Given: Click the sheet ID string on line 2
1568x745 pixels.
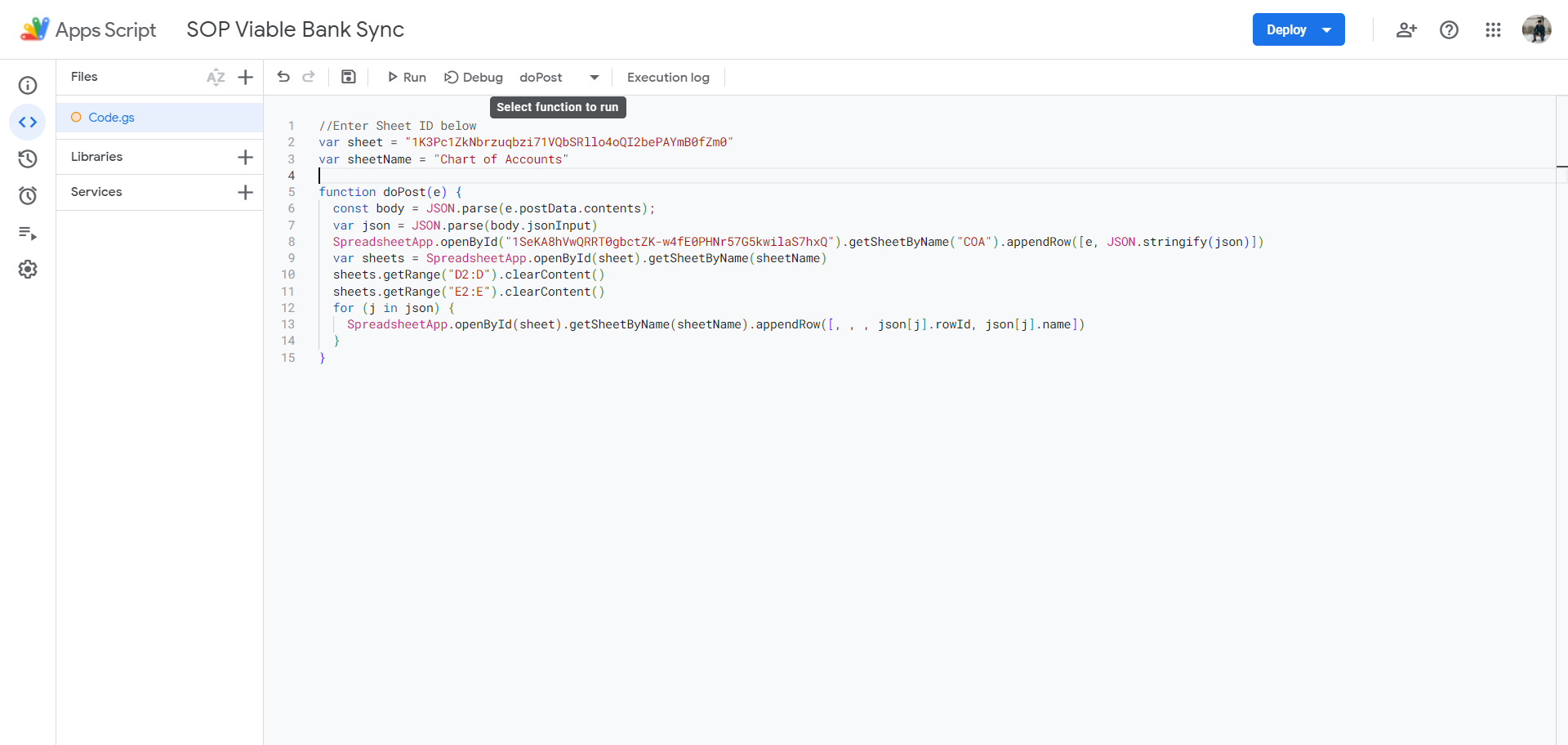Looking at the screenshot, I should tap(569, 142).
